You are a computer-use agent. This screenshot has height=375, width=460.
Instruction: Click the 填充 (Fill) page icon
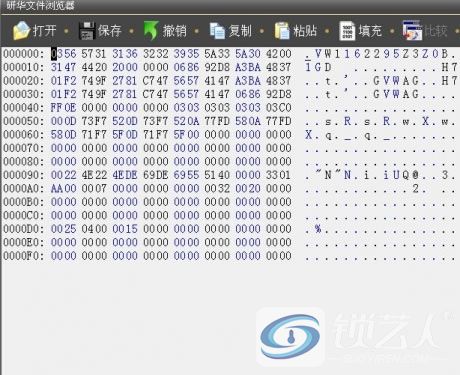point(347,31)
